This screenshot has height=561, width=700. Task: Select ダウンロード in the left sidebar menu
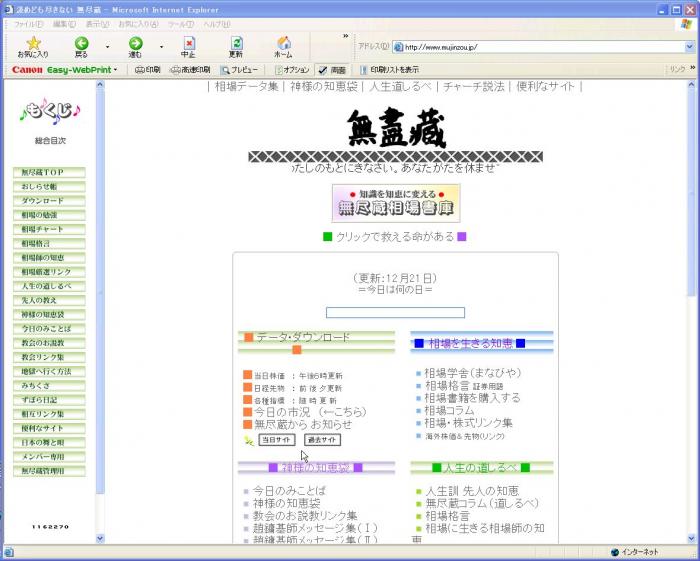(x=49, y=201)
